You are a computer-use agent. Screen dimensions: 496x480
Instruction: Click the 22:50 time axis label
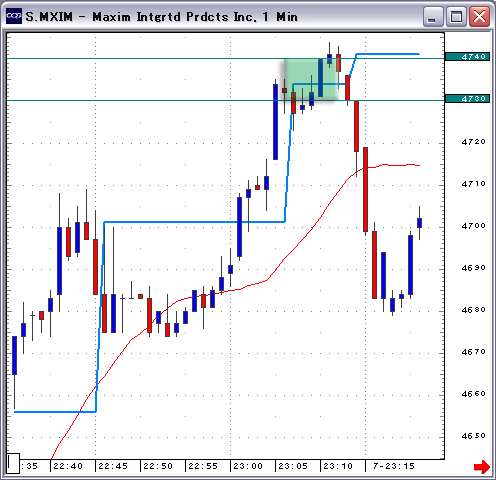(158, 466)
